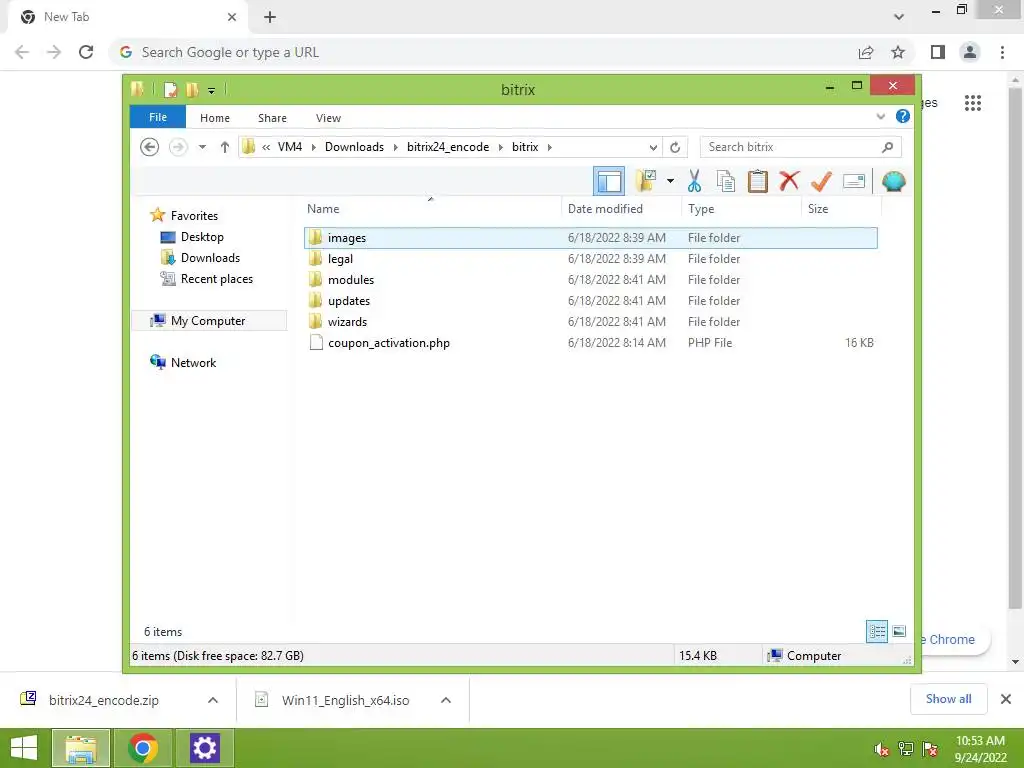Click the Copy icon in toolbar

pyautogui.click(x=726, y=181)
